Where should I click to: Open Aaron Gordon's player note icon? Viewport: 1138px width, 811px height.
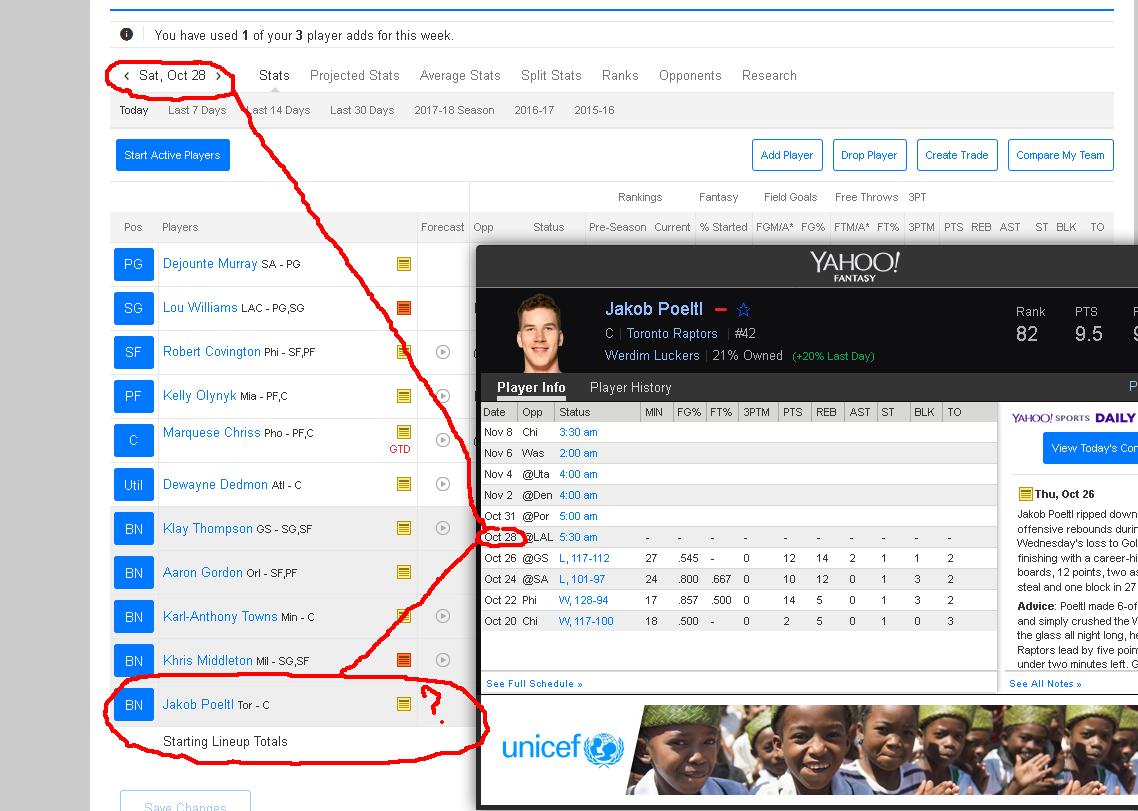(x=404, y=572)
